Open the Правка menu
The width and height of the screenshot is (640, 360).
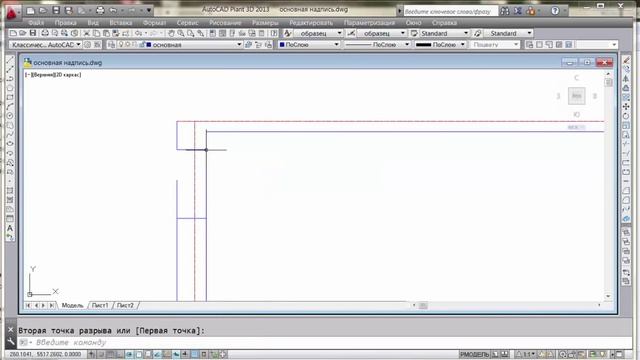pos(65,23)
